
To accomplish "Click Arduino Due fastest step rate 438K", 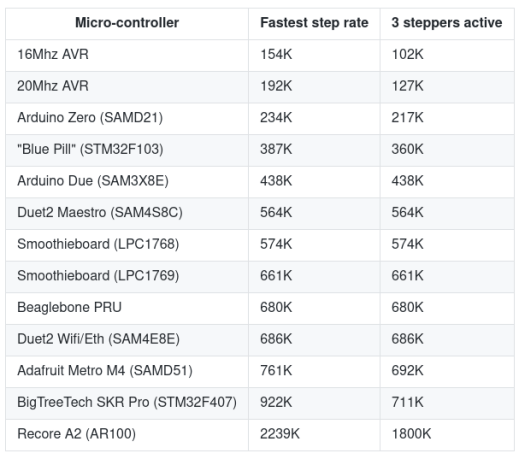I will point(276,181).
